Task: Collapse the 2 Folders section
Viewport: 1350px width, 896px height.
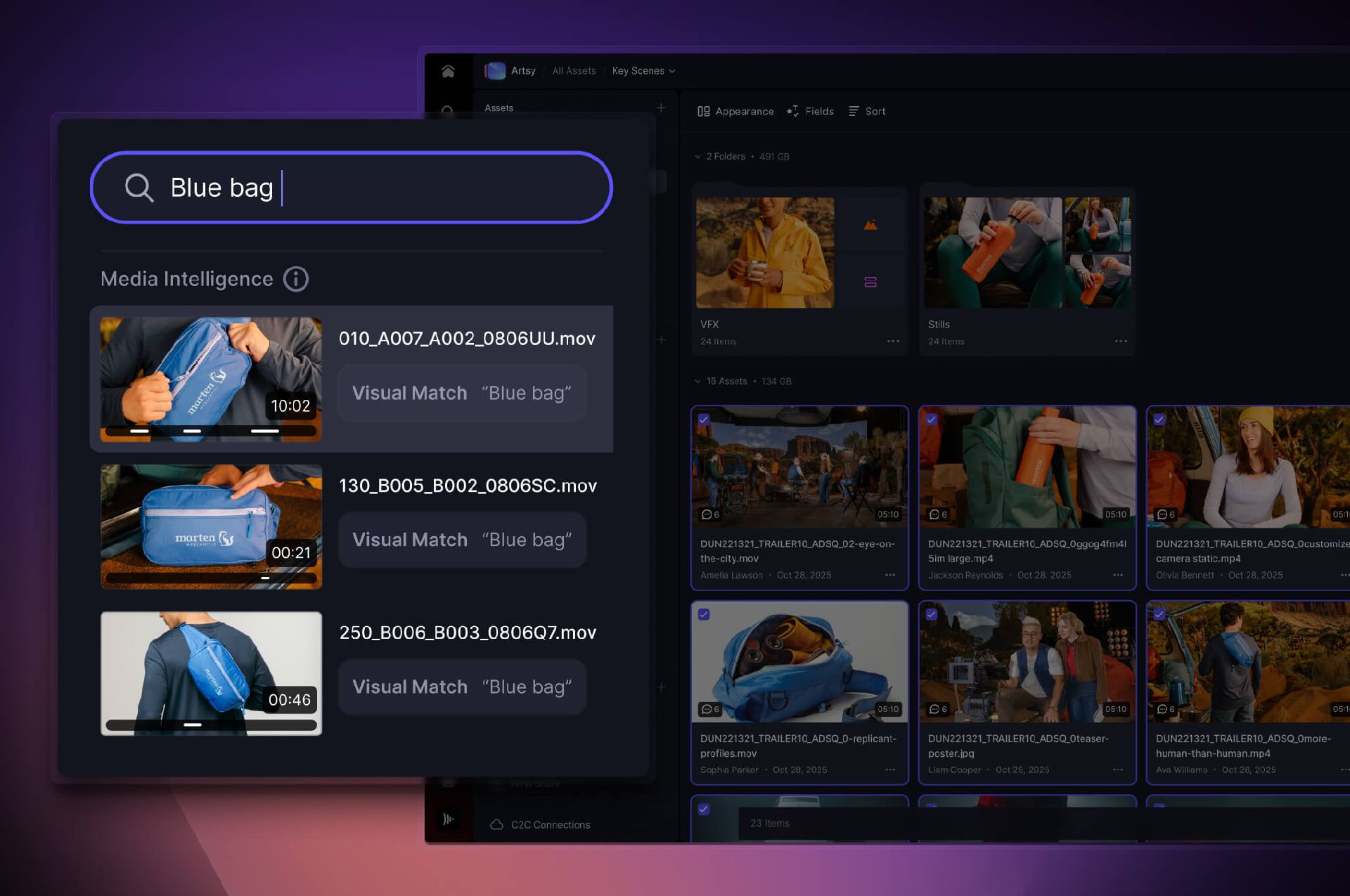Action: (697, 157)
